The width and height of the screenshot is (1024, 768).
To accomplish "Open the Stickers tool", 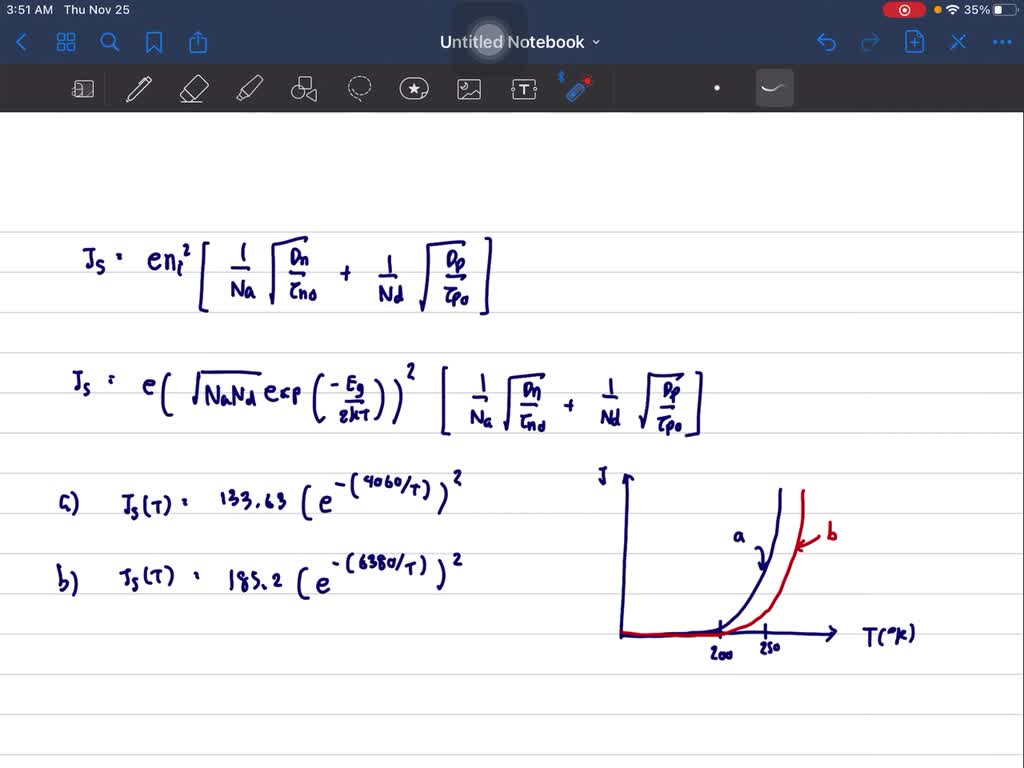I will 414,88.
